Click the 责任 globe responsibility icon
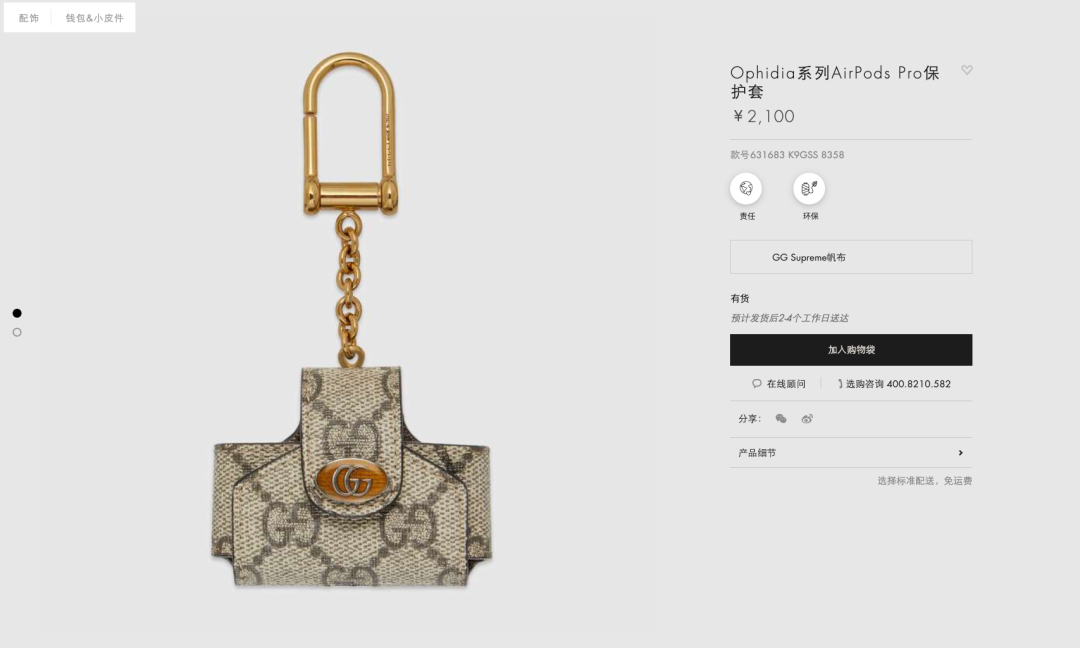 point(746,188)
